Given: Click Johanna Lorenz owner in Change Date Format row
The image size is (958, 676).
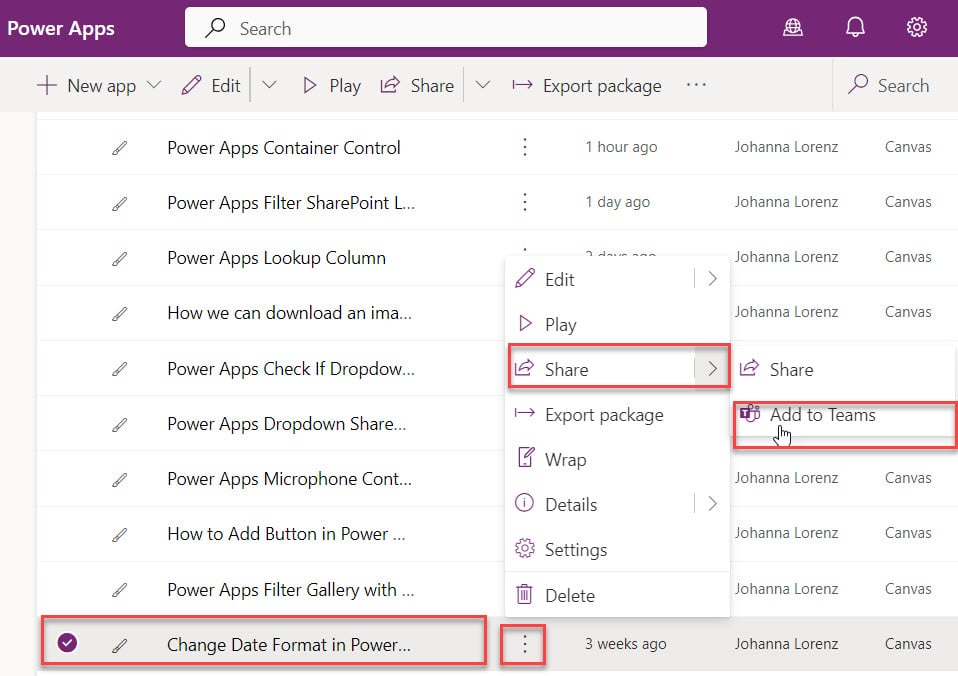Looking at the screenshot, I should pos(786,644).
